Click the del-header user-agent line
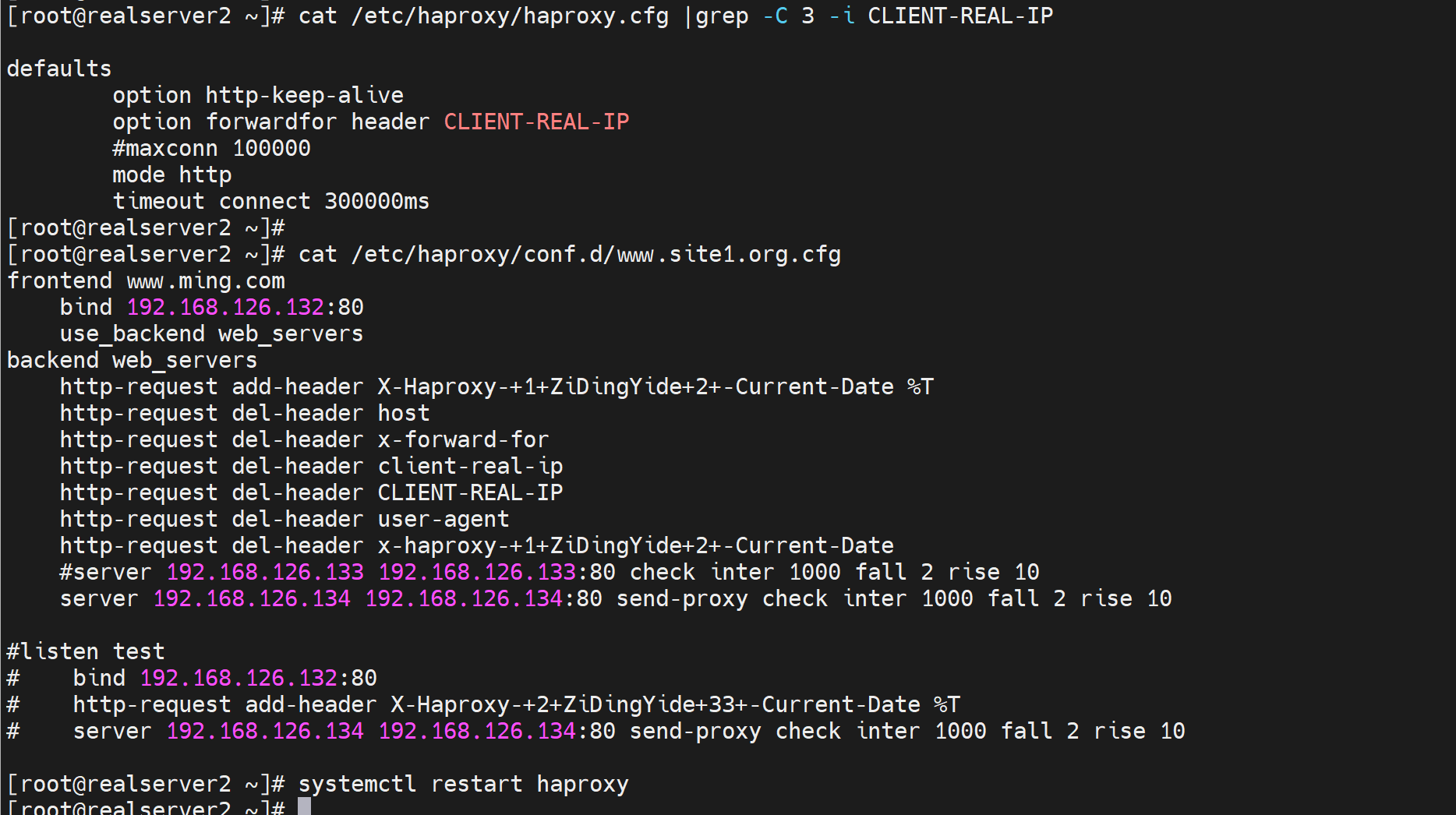The width and height of the screenshot is (1456, 815). point(284,519)
